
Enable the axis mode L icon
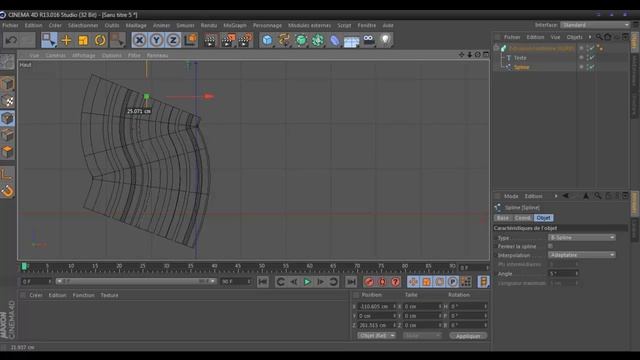click(x=7, y=174)
